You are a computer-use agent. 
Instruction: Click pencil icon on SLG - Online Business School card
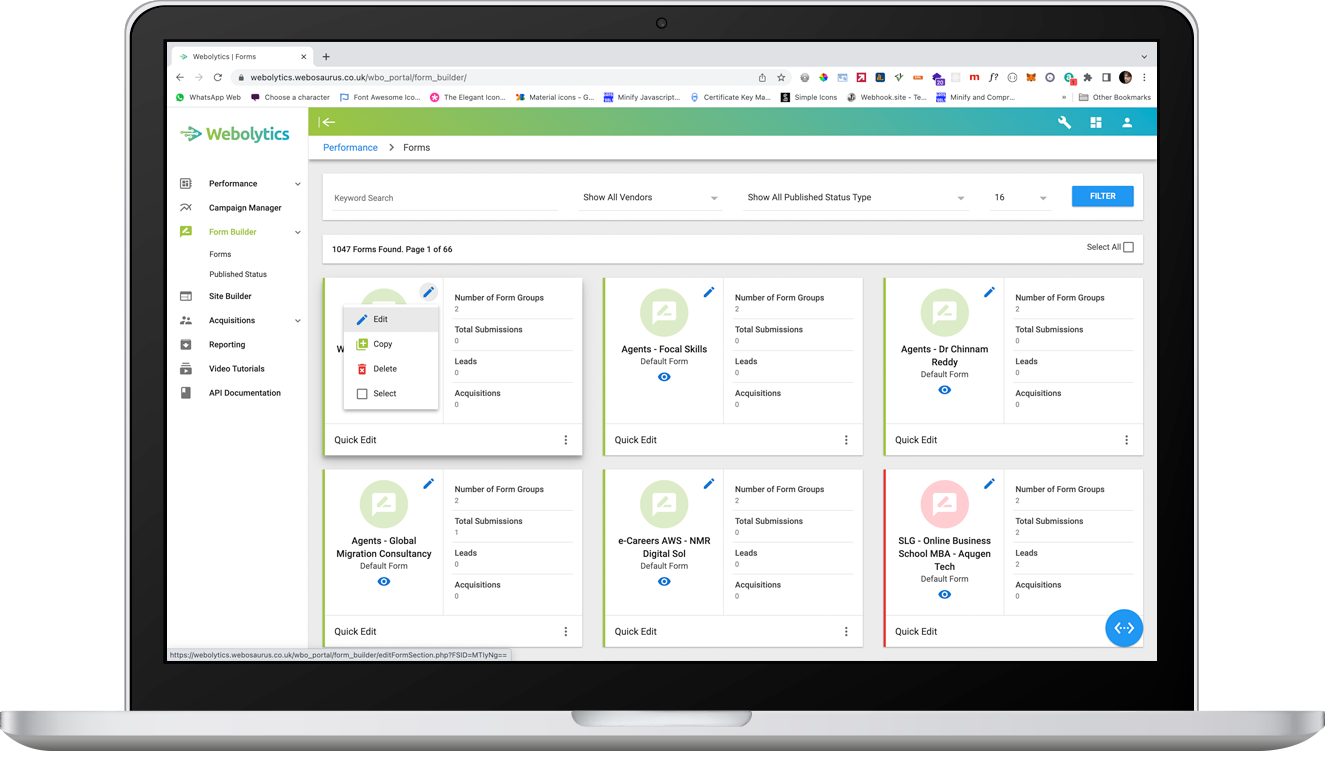click(x=989, y=484)
